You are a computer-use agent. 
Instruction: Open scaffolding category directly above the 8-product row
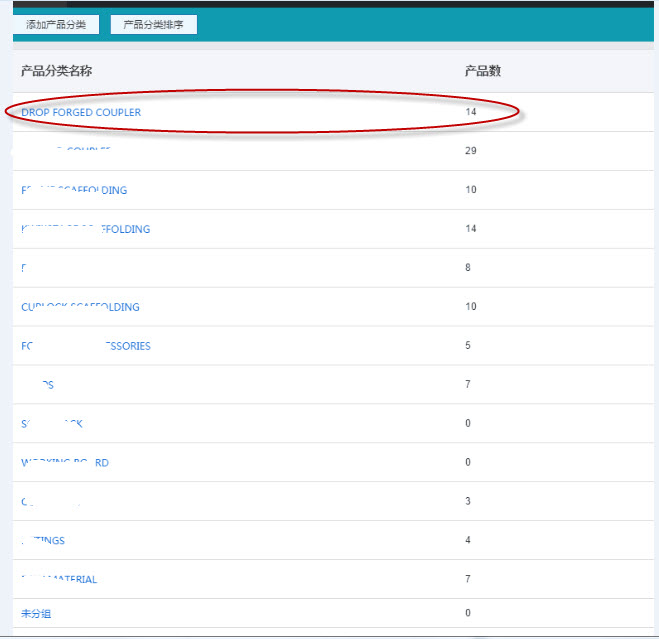86,229
